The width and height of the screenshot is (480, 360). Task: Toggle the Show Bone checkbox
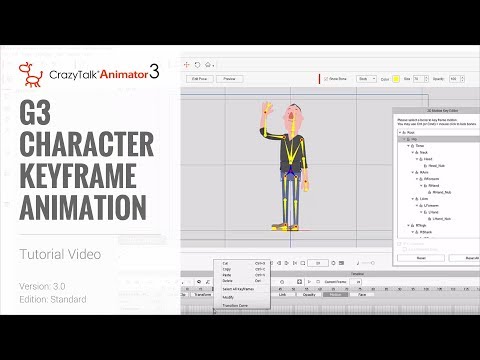(326, 79)
